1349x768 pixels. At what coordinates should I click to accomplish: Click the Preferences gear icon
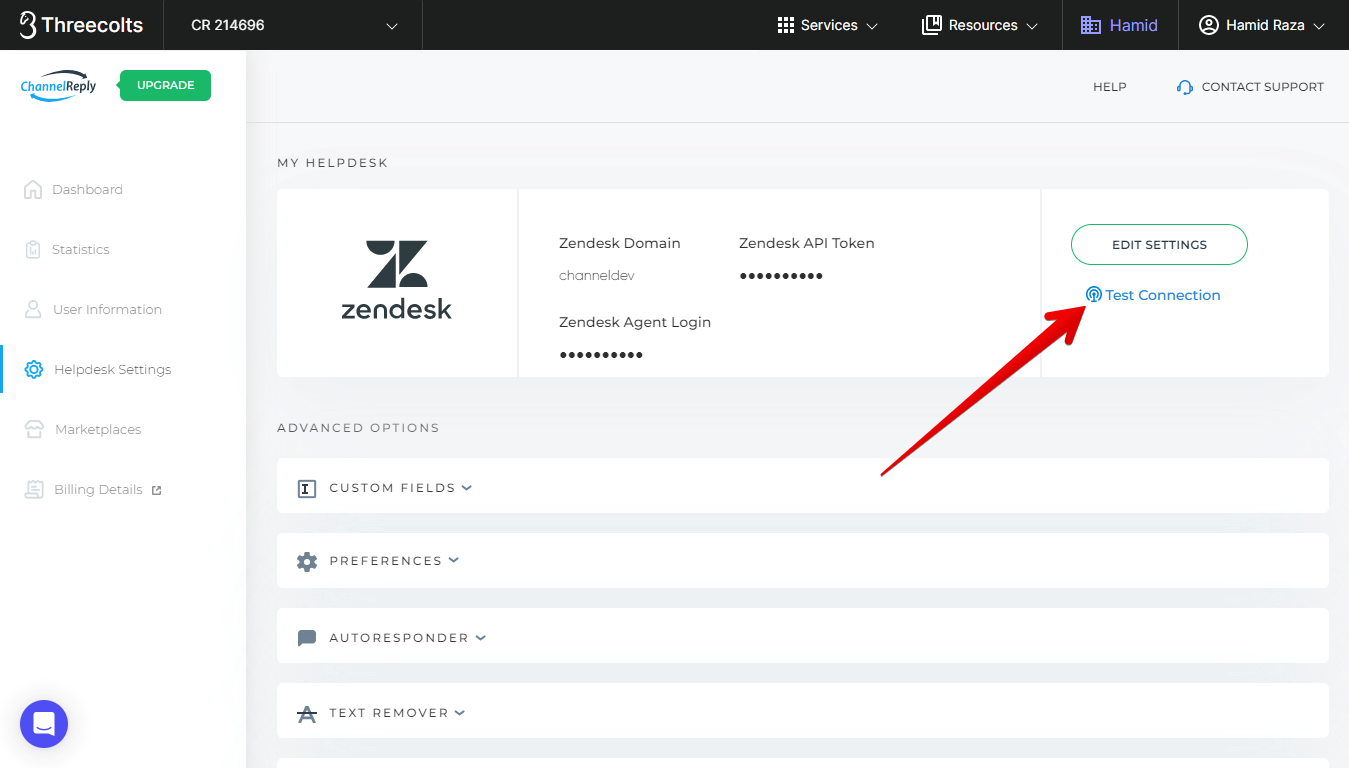click(307, 562)
